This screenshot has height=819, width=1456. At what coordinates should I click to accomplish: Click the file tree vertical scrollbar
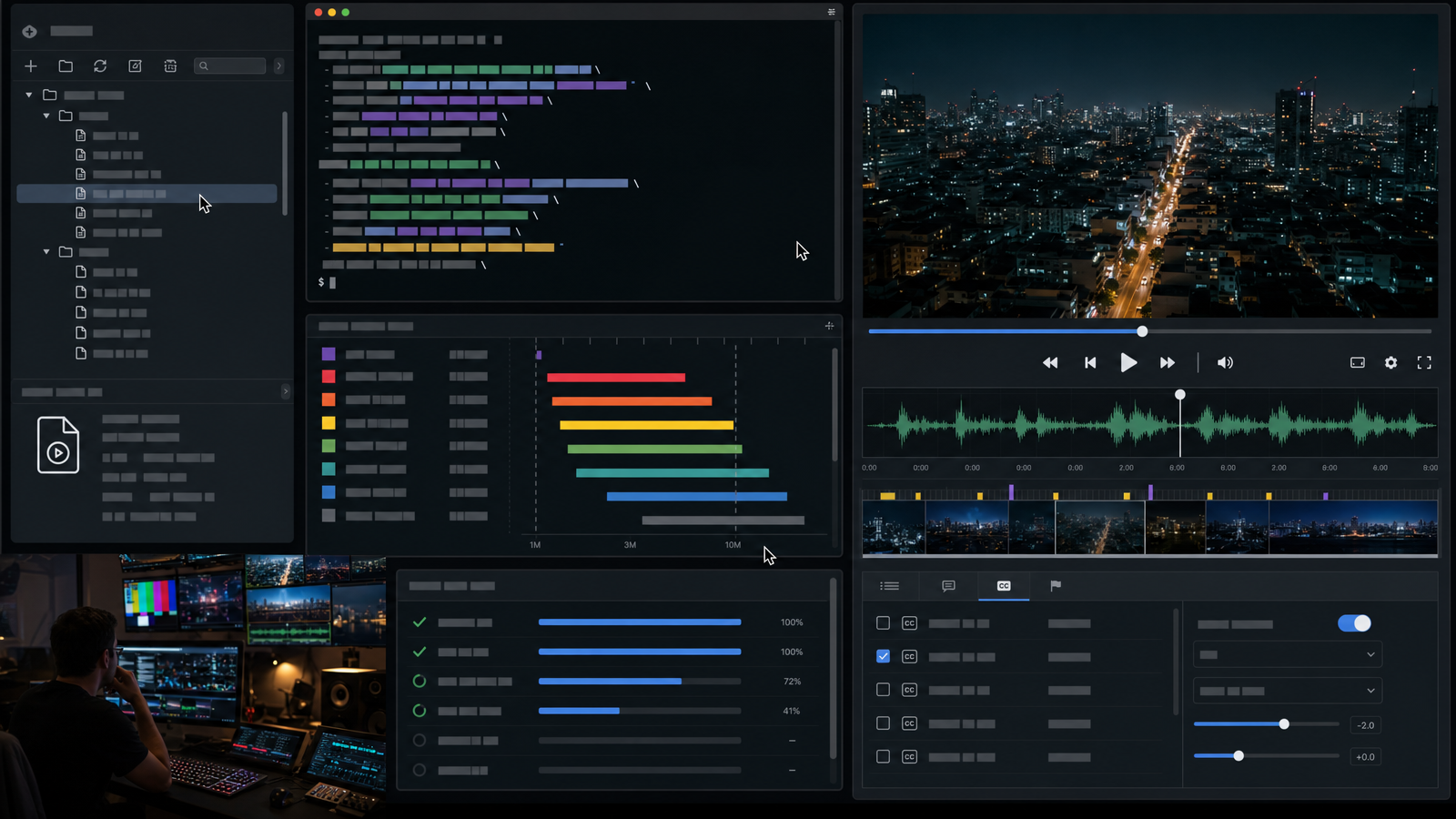[285, 164]
